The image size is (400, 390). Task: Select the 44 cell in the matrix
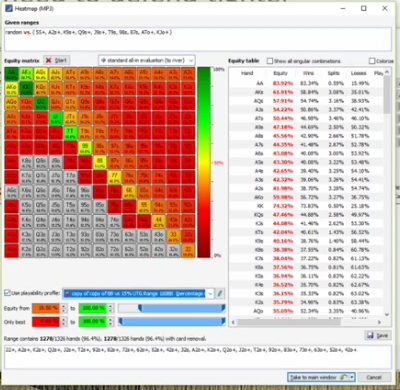coord(159,222)
